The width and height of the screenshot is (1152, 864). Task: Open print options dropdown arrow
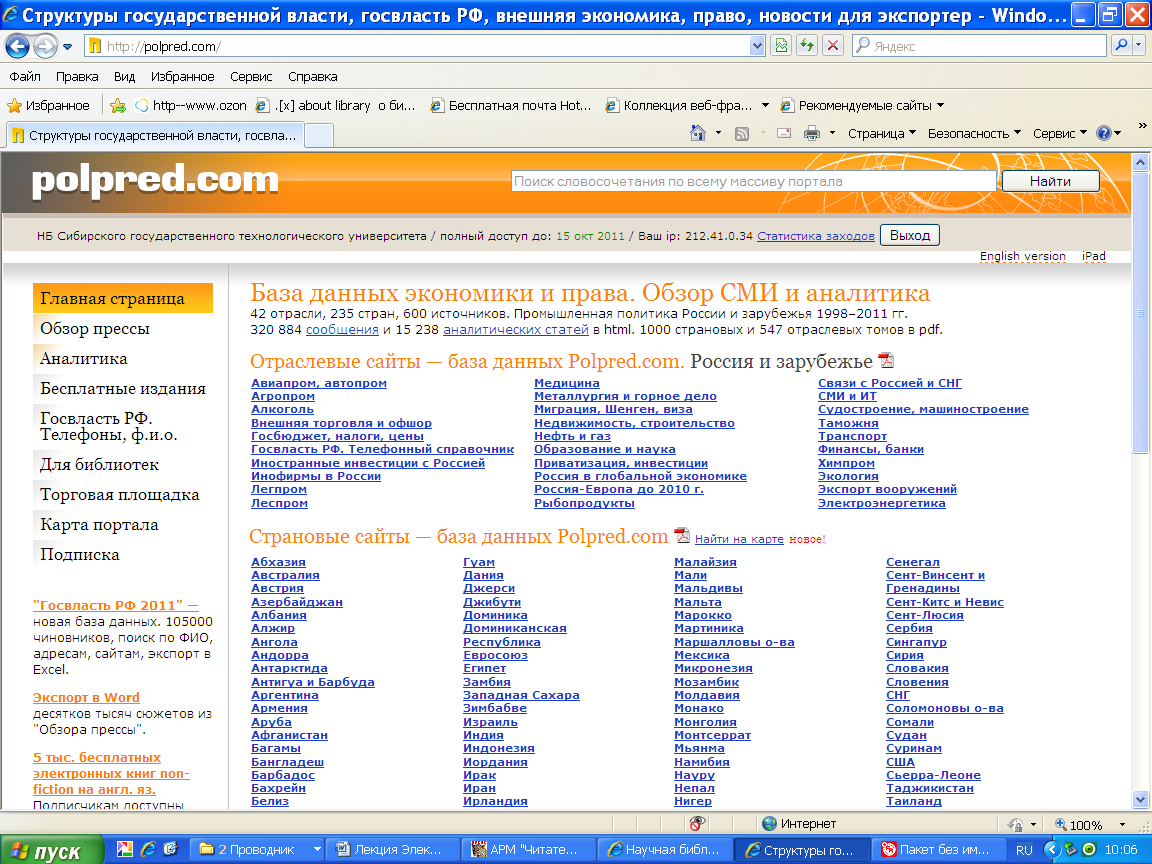(832, 133)
